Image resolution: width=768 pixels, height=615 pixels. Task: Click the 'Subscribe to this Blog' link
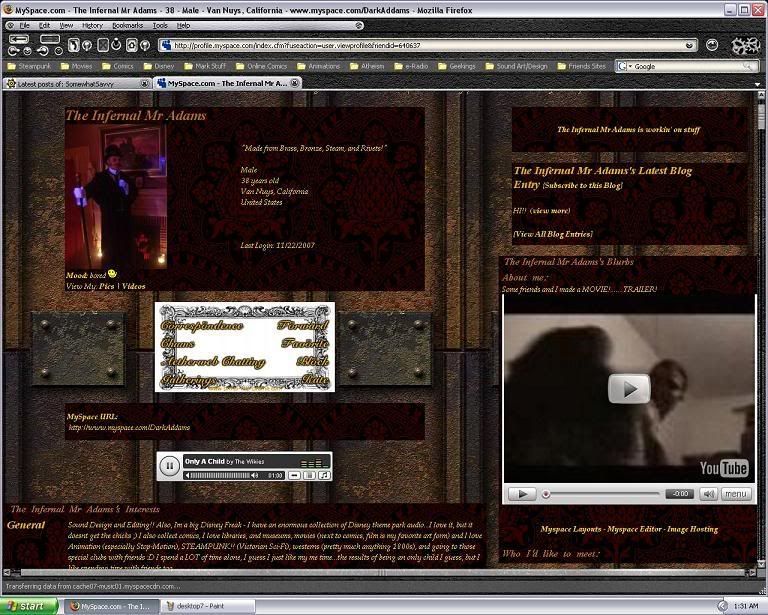pos(583,186)
